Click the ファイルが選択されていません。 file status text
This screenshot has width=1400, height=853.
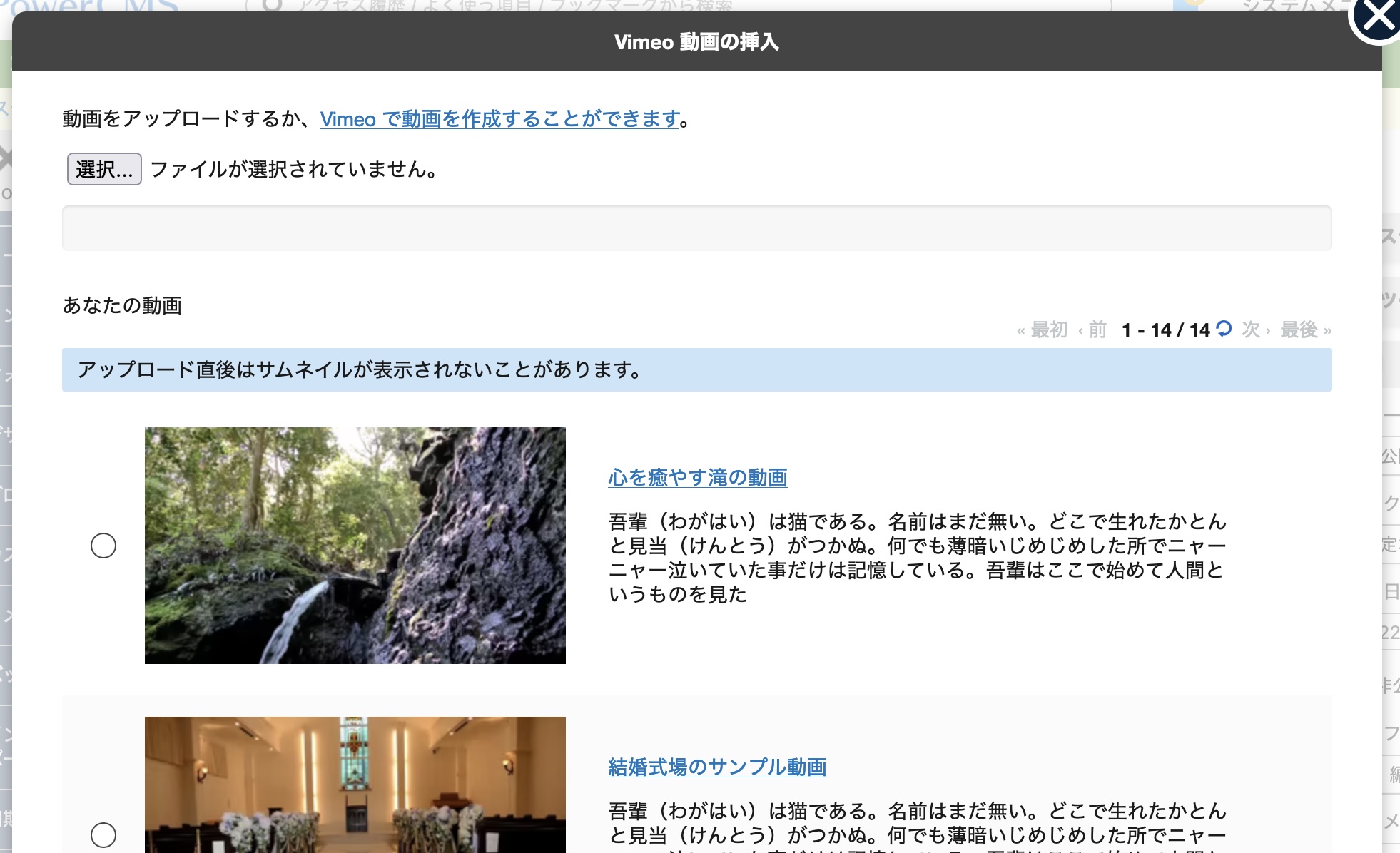pyautogui.click(x=295, y=169)
